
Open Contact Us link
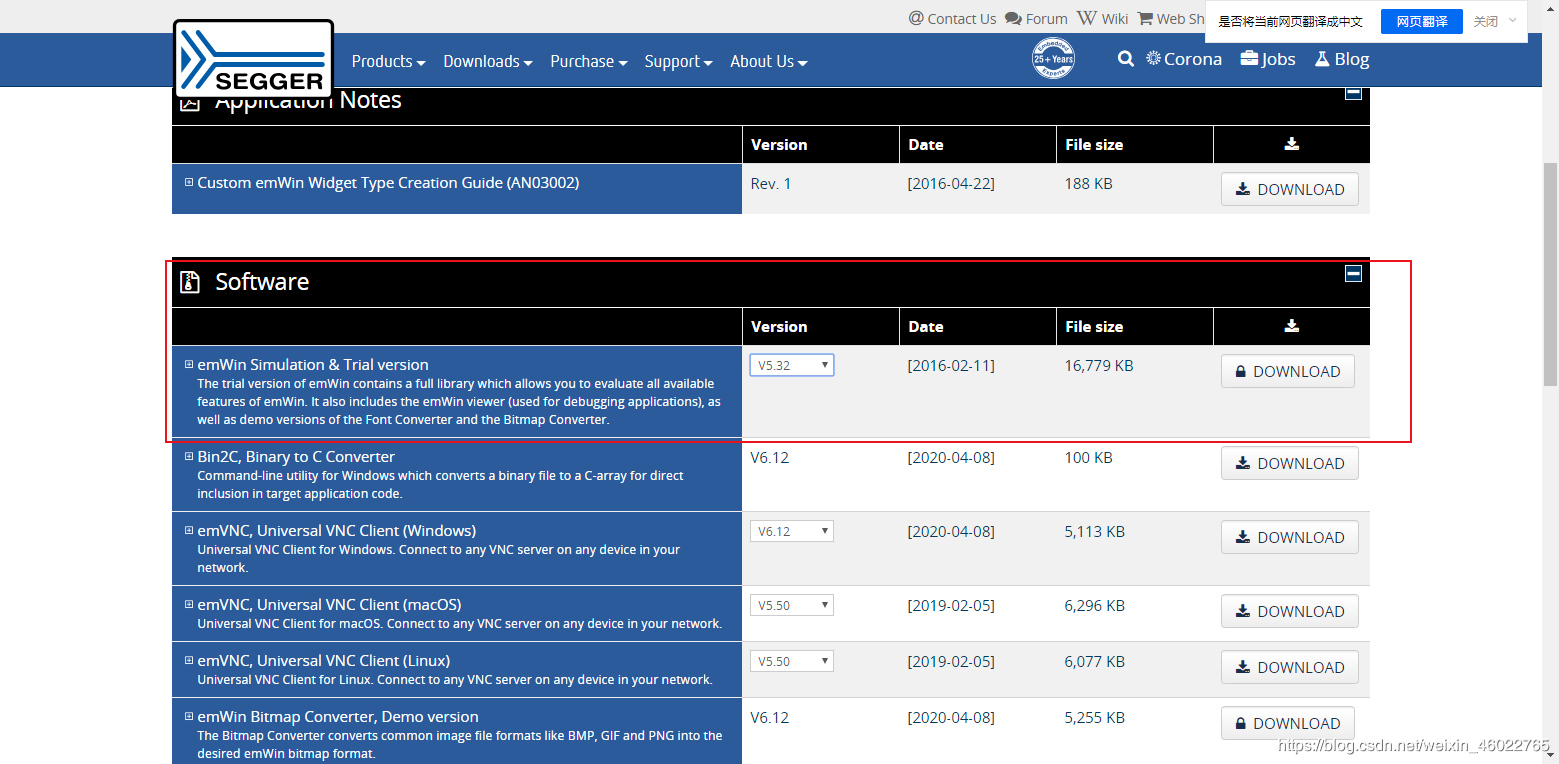pos(952,18)
